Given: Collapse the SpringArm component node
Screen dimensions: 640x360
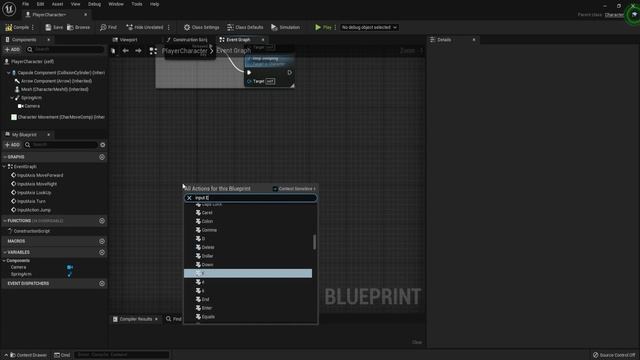Looking at the screenshot, I should click(11, 98).
